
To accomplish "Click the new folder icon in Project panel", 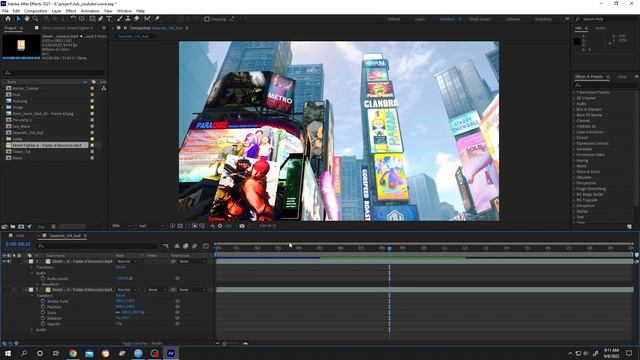I will [x=13, y=227].
